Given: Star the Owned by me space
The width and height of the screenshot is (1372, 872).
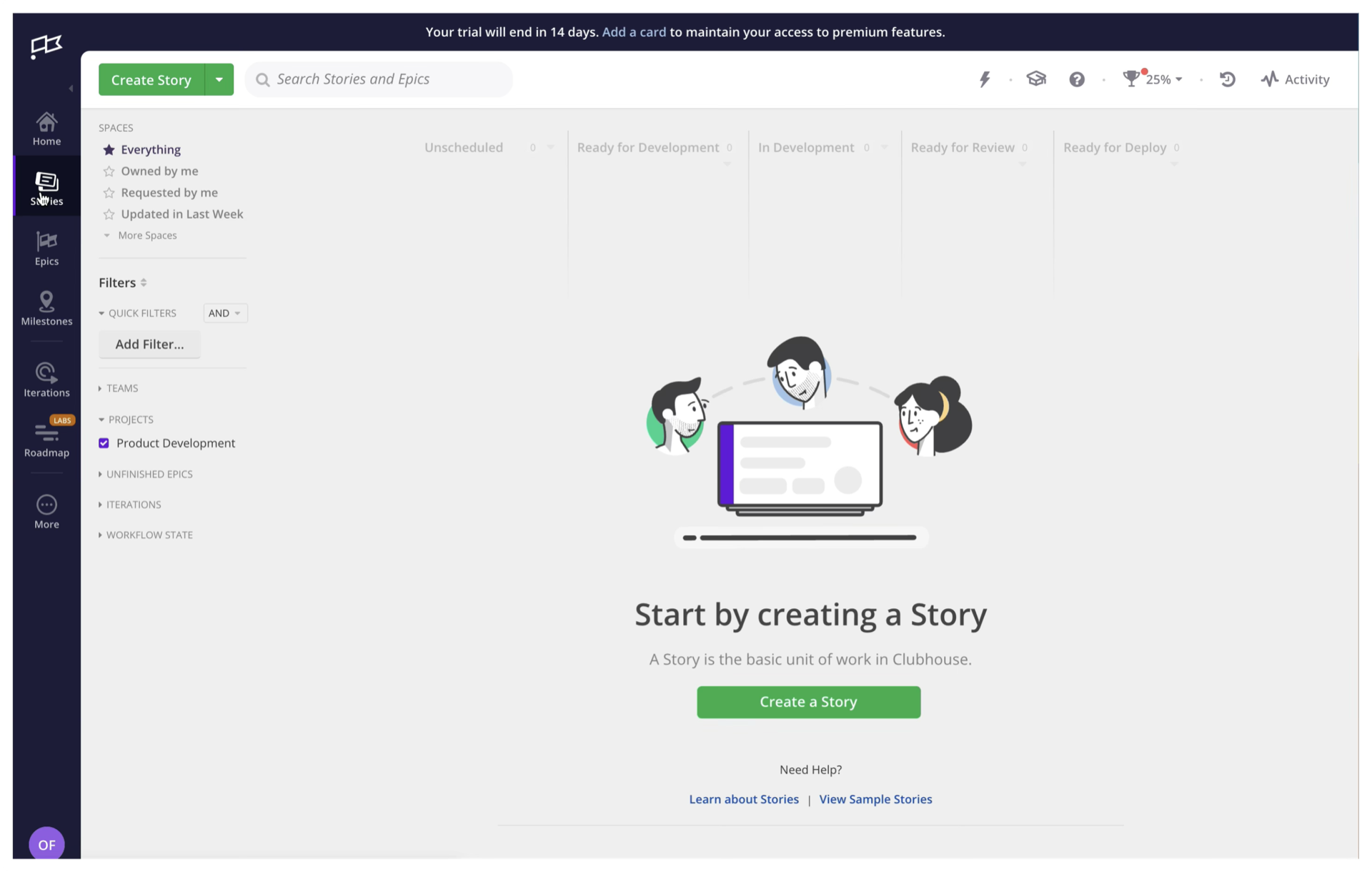Looking at the screenshot, I should click(x=109, y=171).
